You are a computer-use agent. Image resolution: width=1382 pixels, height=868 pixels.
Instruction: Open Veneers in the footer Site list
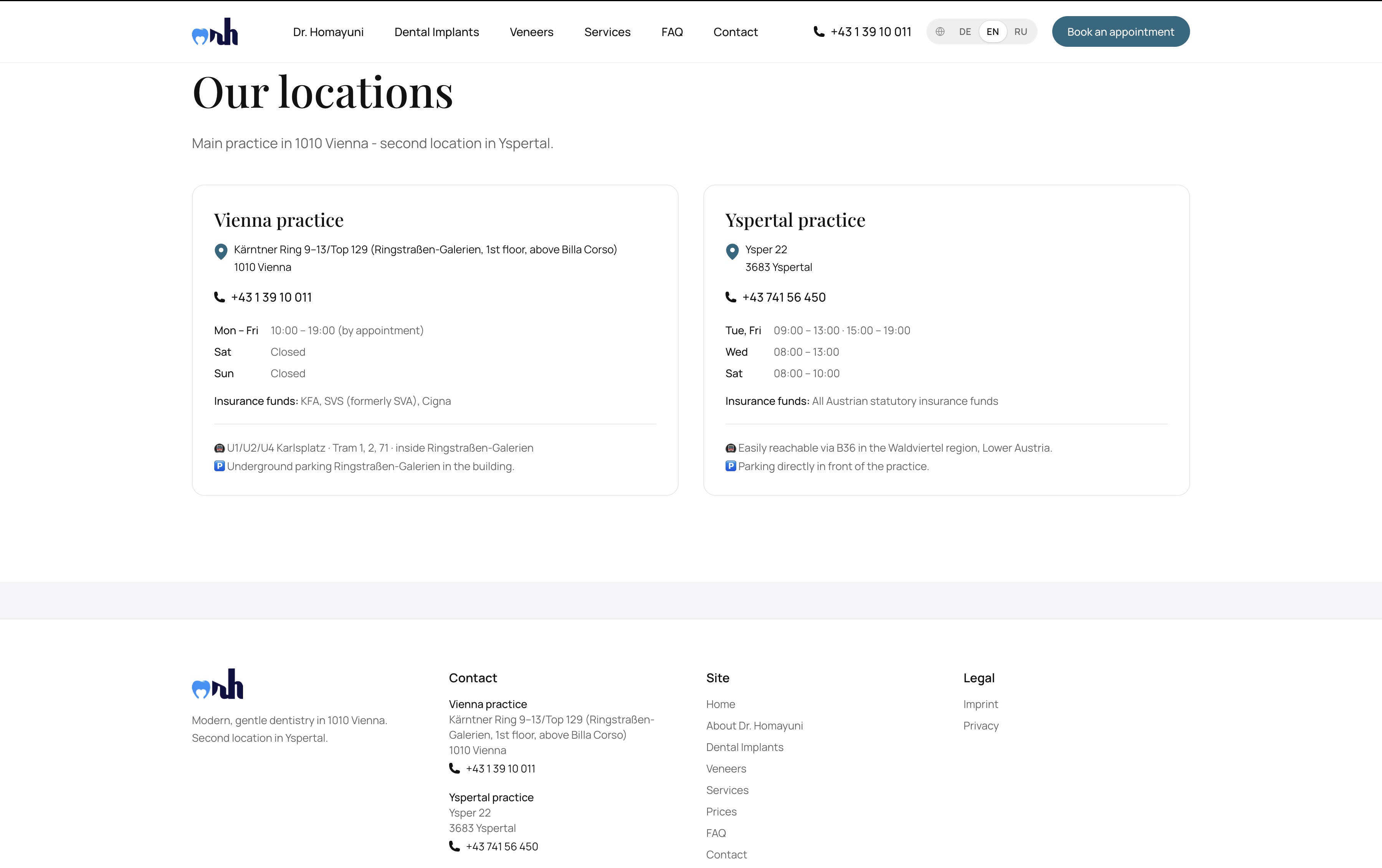(x=726, y=768)
